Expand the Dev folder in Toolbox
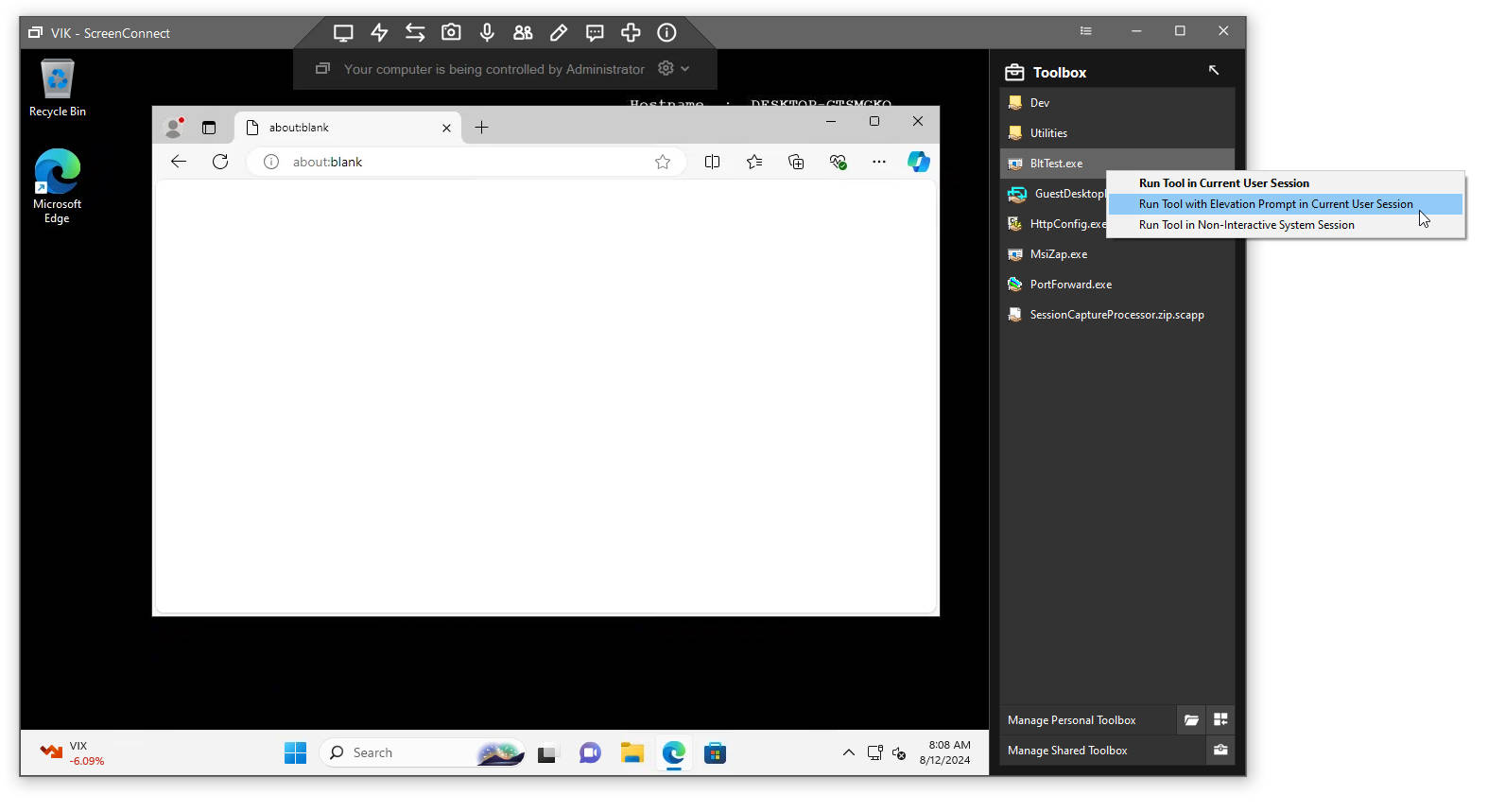Viewport: 1488px width, 812px height. [x=1039, y=103]
